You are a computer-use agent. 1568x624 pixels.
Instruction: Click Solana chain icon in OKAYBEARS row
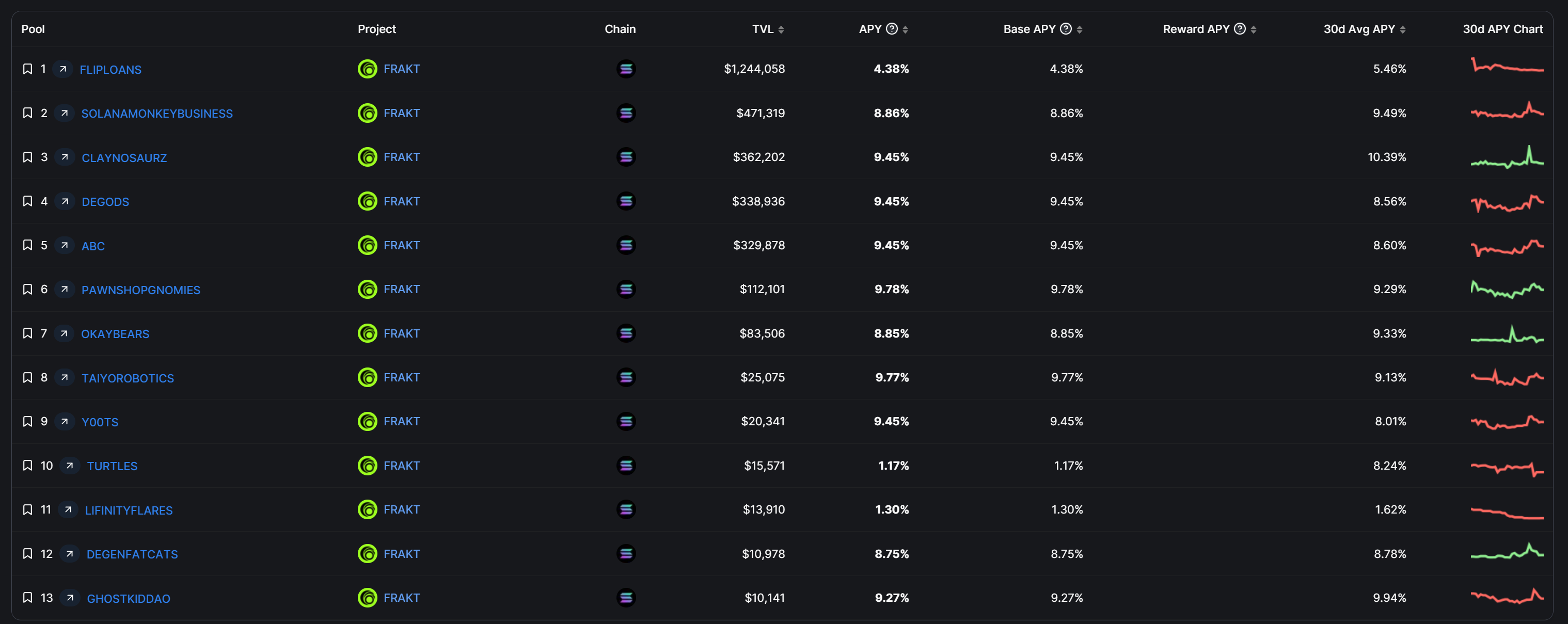click(626, 333)
